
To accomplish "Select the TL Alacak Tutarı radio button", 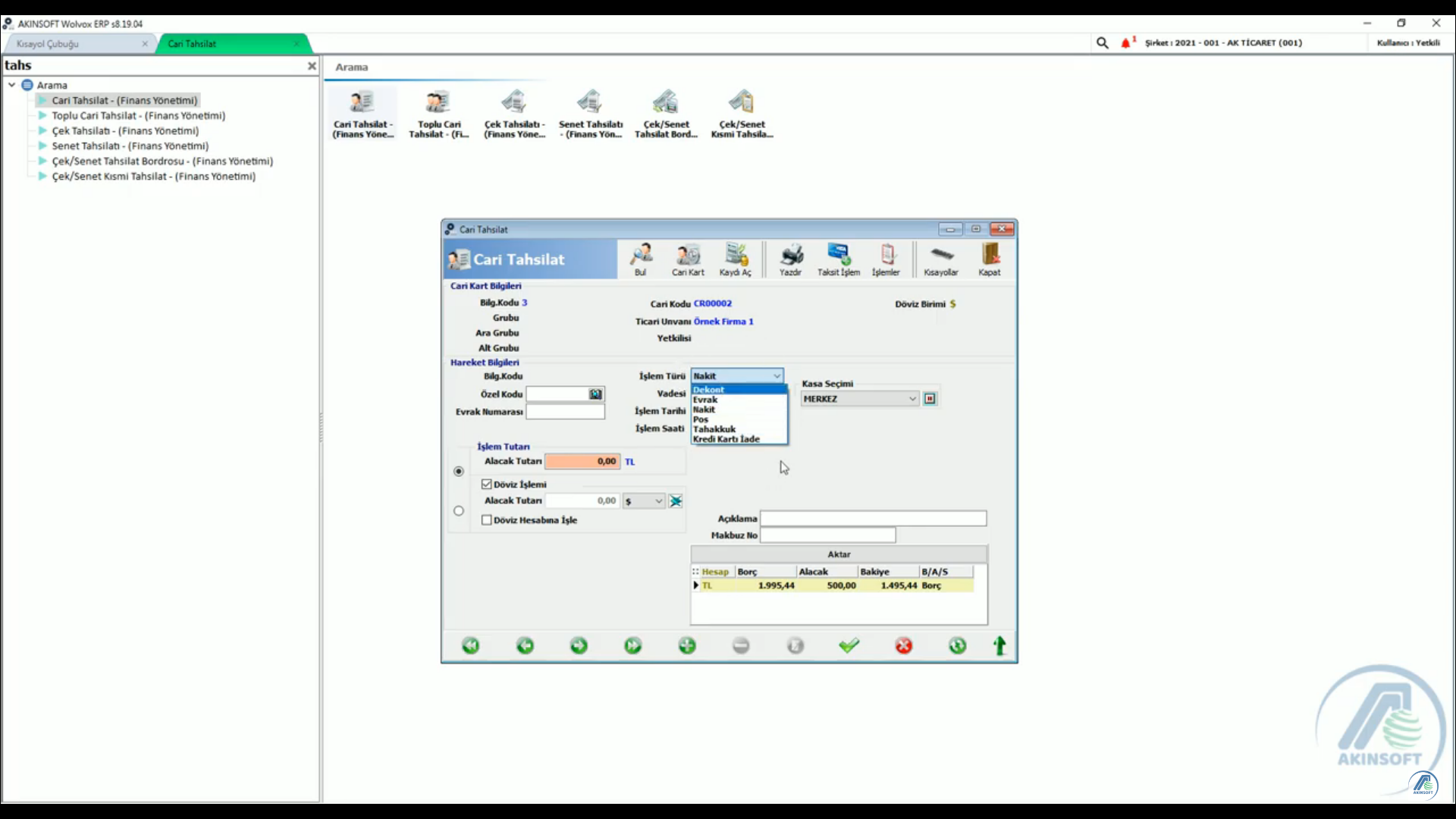I will click(x=459, y=472).
